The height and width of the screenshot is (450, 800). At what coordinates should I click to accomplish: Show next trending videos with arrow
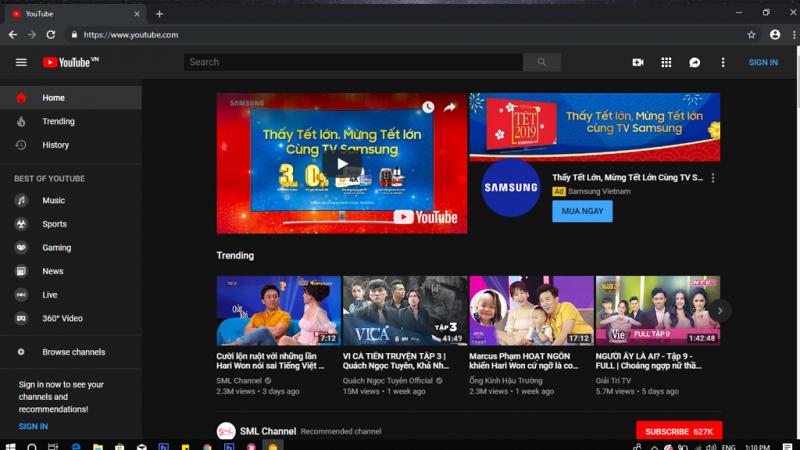point(720,311)
